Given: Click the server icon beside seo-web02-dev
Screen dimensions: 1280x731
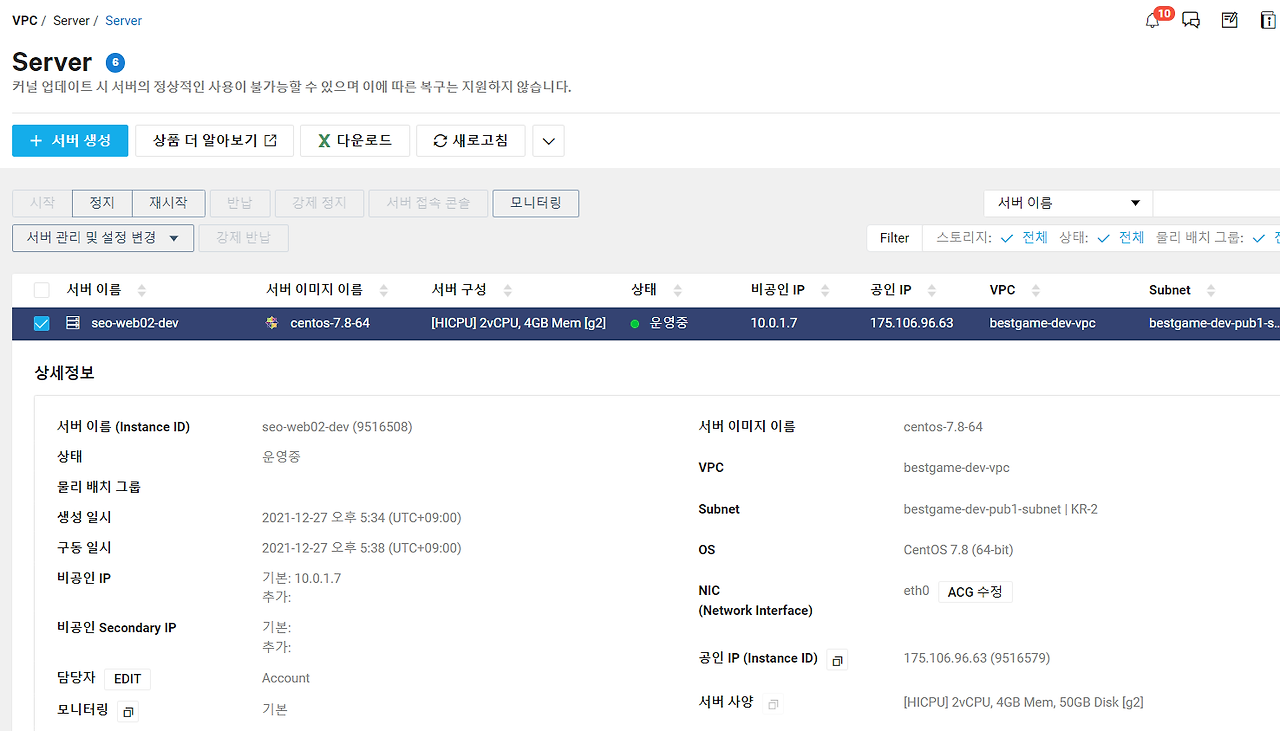Looking at the screenshot, I should (72, 323).
